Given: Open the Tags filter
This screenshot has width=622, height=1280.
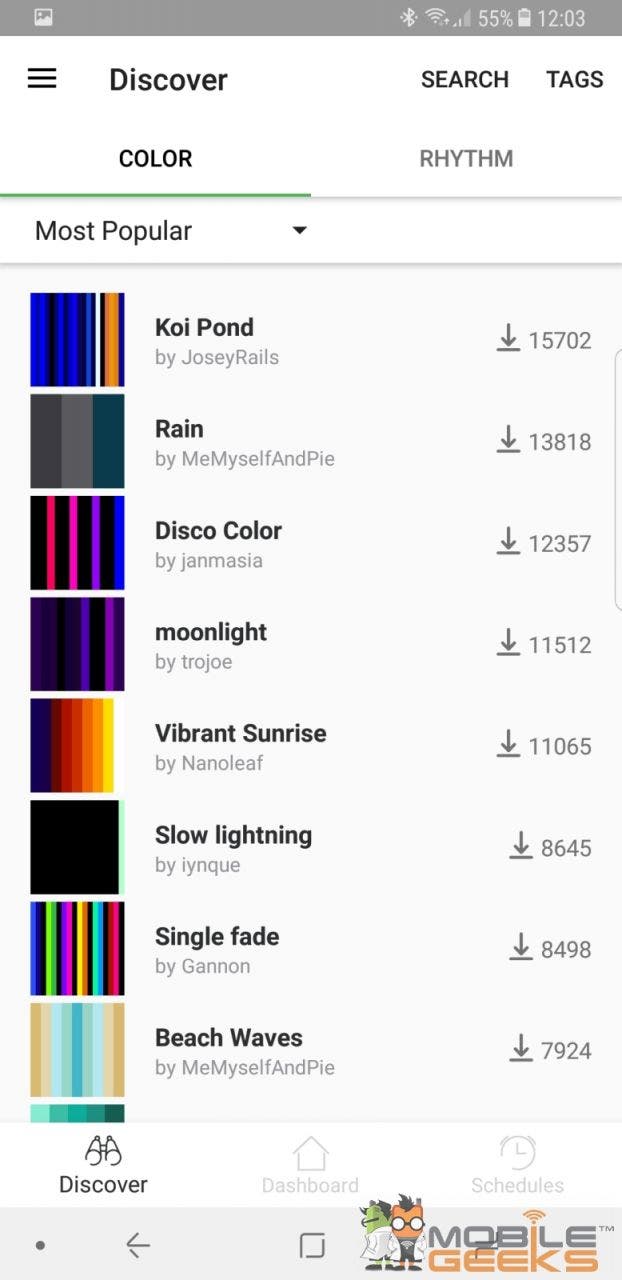Looking at the screenshot, I should tap(574, 80).
